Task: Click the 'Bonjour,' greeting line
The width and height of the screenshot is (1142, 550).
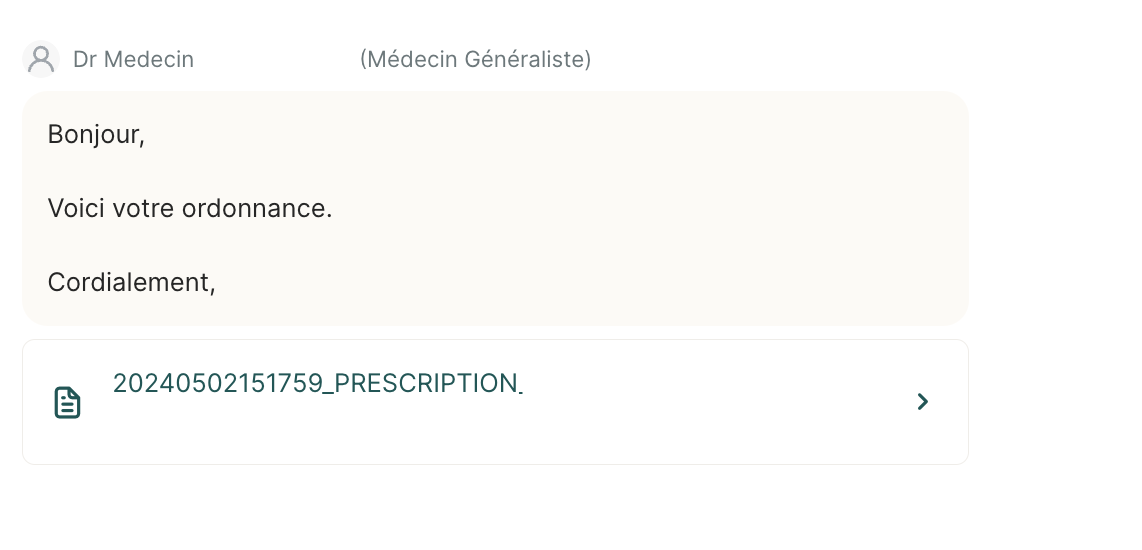Action: (x=96, y=135)
